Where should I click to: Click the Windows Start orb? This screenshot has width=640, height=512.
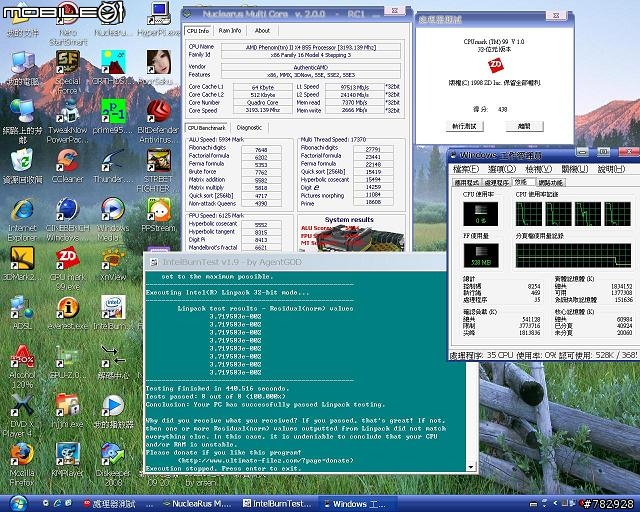pos(17,504)
